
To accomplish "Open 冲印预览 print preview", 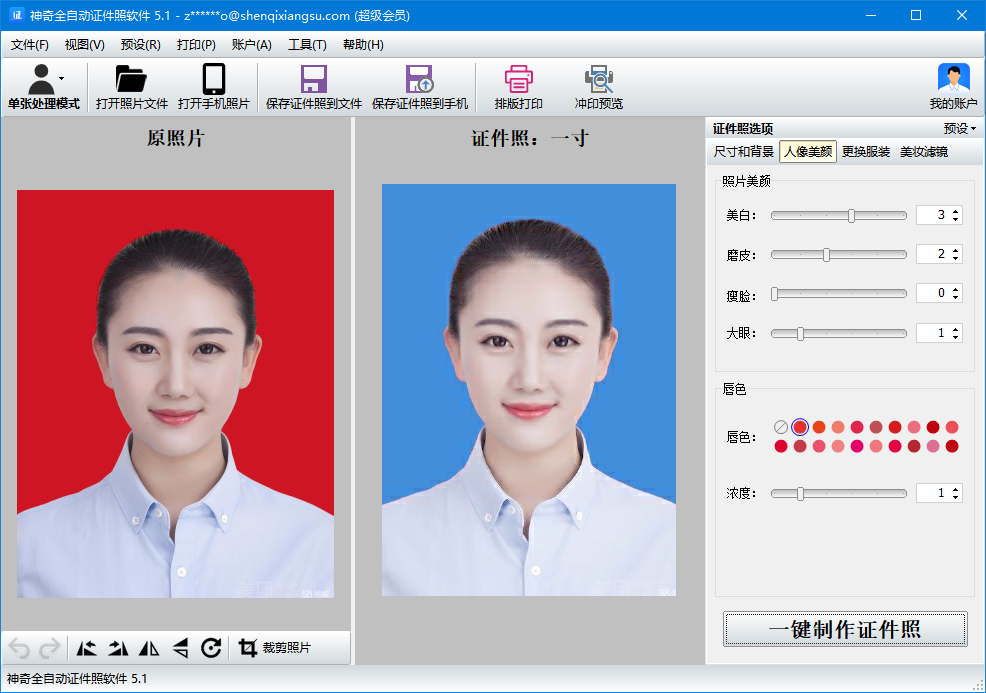I will 598,80.
